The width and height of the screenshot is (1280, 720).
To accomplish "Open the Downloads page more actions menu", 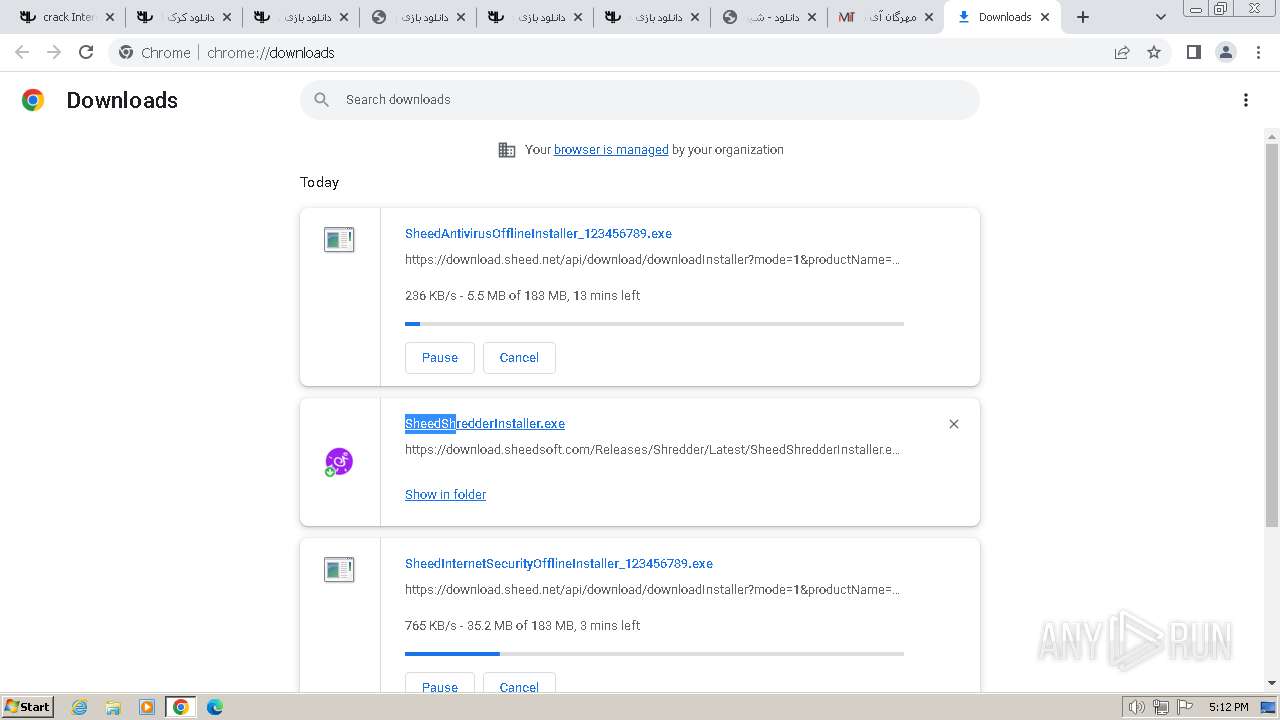I will tap(1246, 100).
